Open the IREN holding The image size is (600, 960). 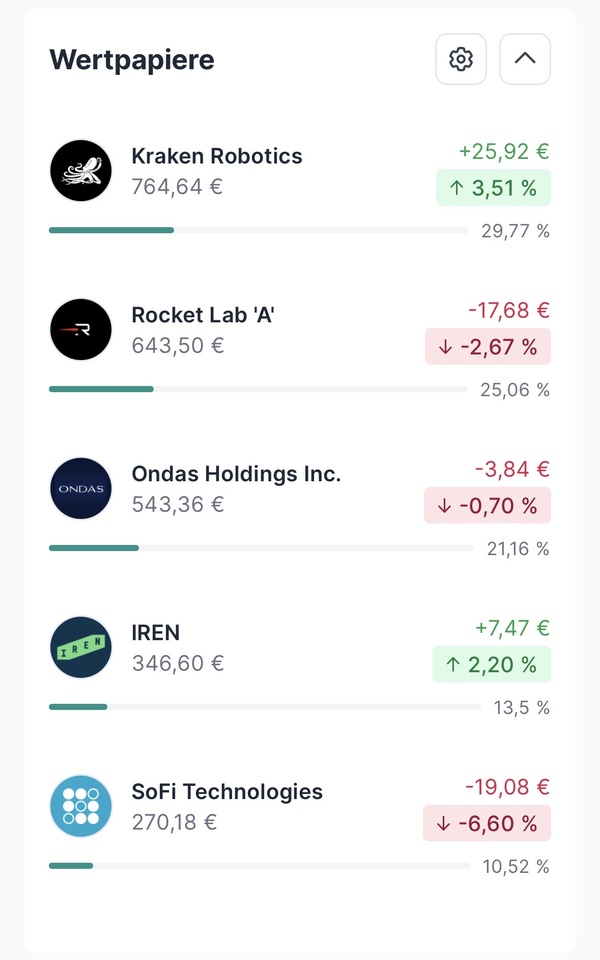[156, 633]
